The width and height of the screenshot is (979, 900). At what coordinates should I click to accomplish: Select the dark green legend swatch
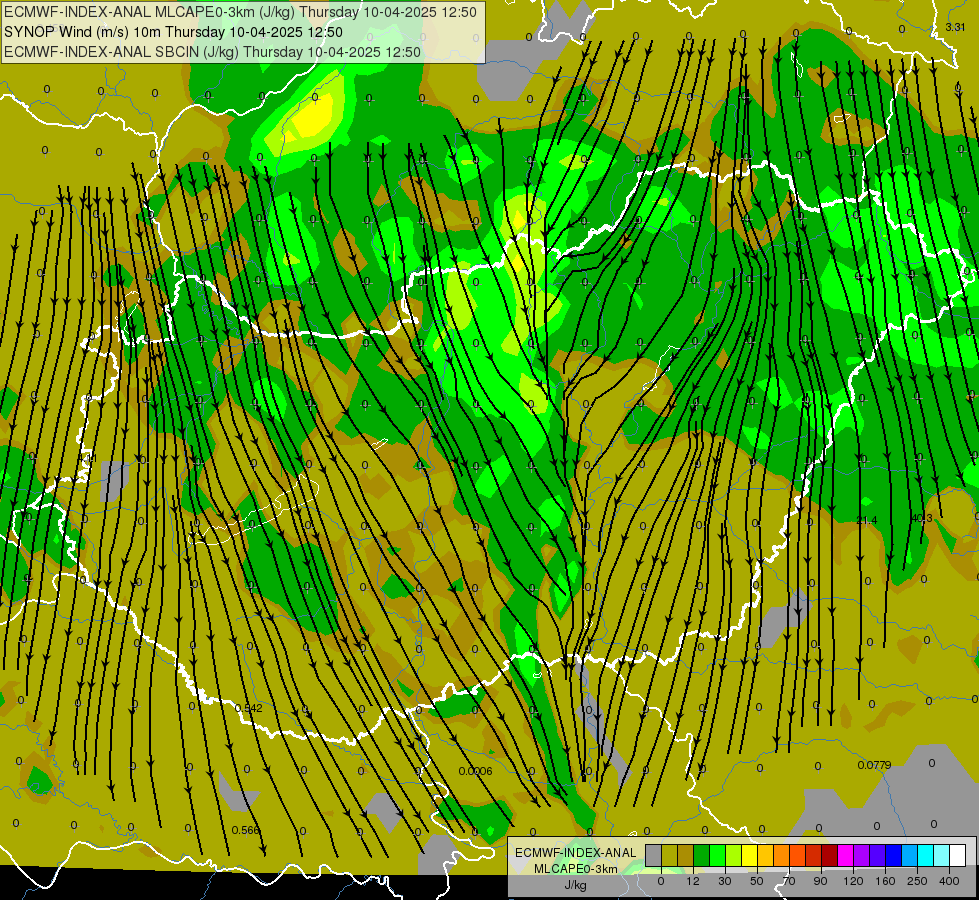(702, 855)
